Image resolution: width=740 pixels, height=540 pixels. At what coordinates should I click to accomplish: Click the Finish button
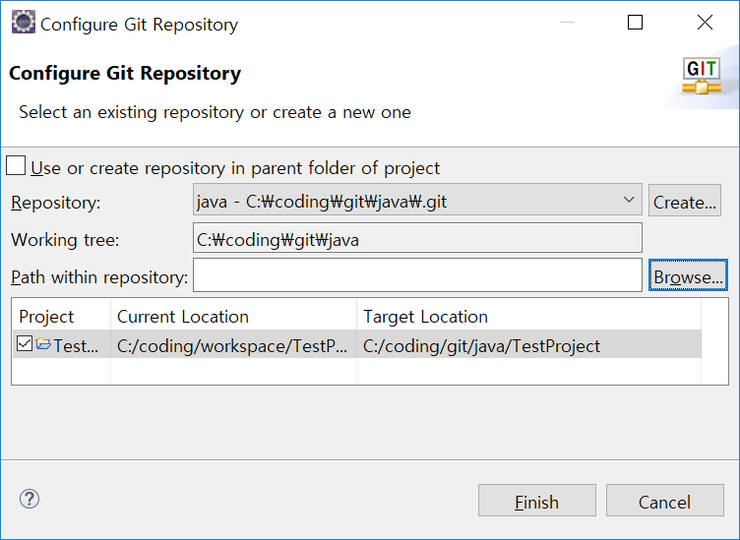[536, 502]
